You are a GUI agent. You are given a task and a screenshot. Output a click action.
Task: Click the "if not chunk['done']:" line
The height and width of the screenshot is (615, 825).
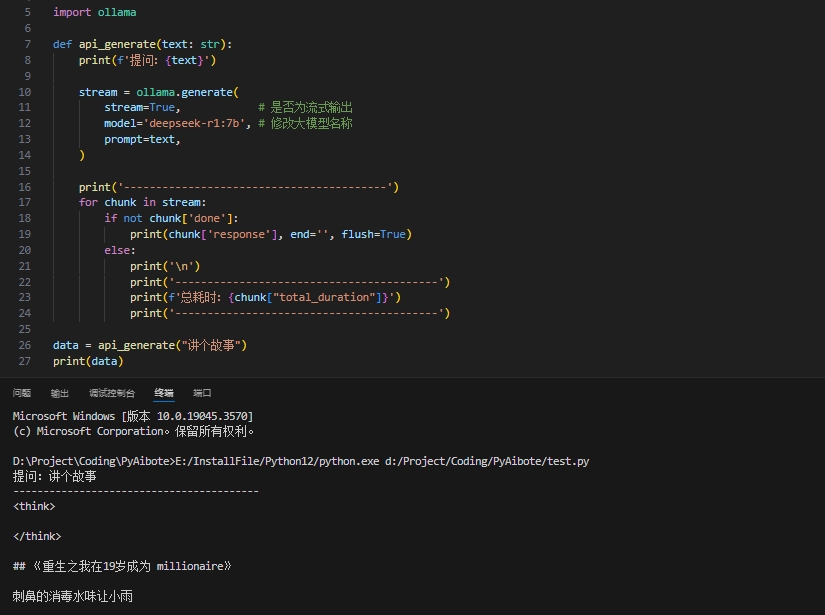pyautogui.click(x=171, y=218)
